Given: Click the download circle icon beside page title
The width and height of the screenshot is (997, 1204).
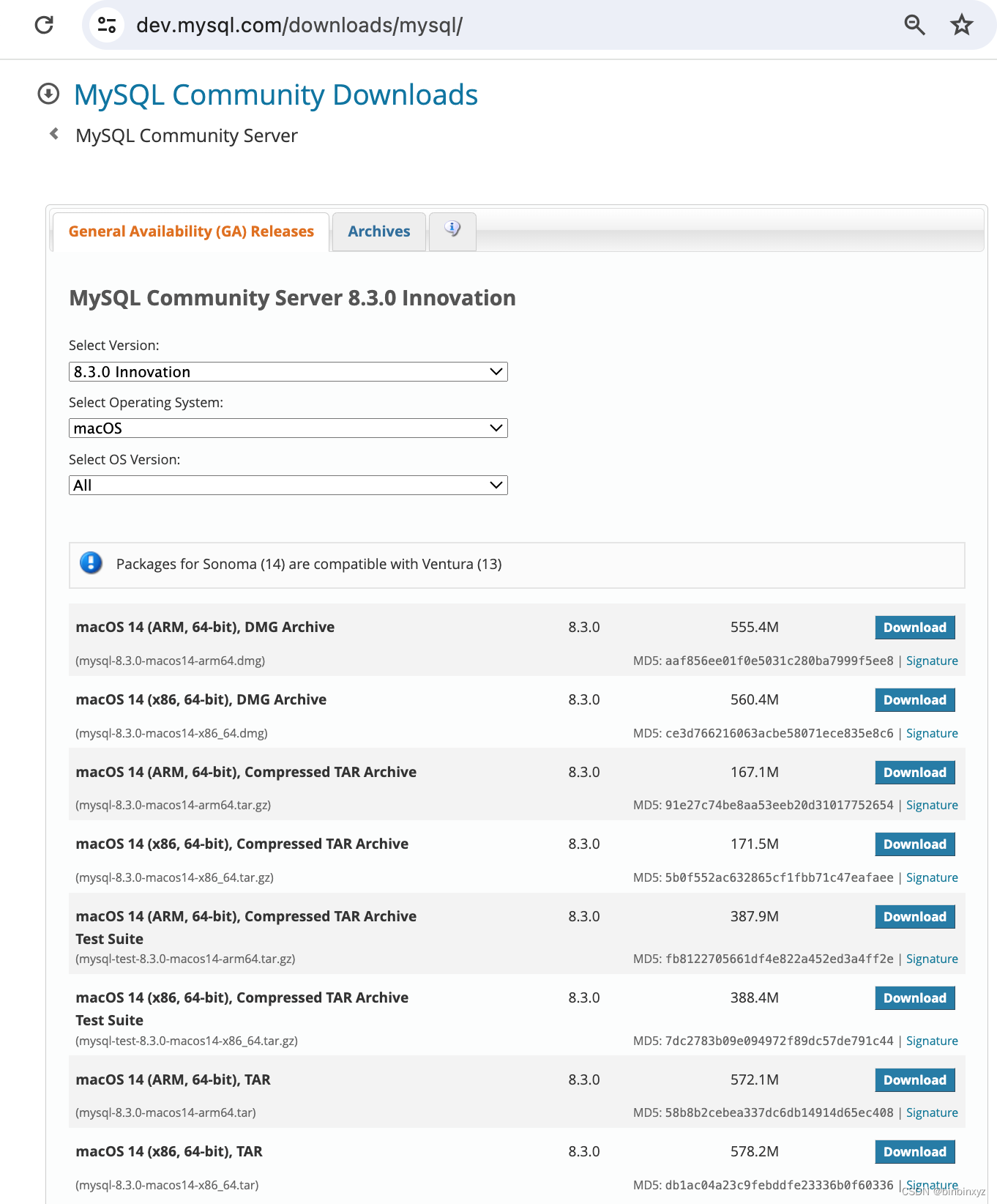Looking at the screenshot, I should click(x=48, y=94).
